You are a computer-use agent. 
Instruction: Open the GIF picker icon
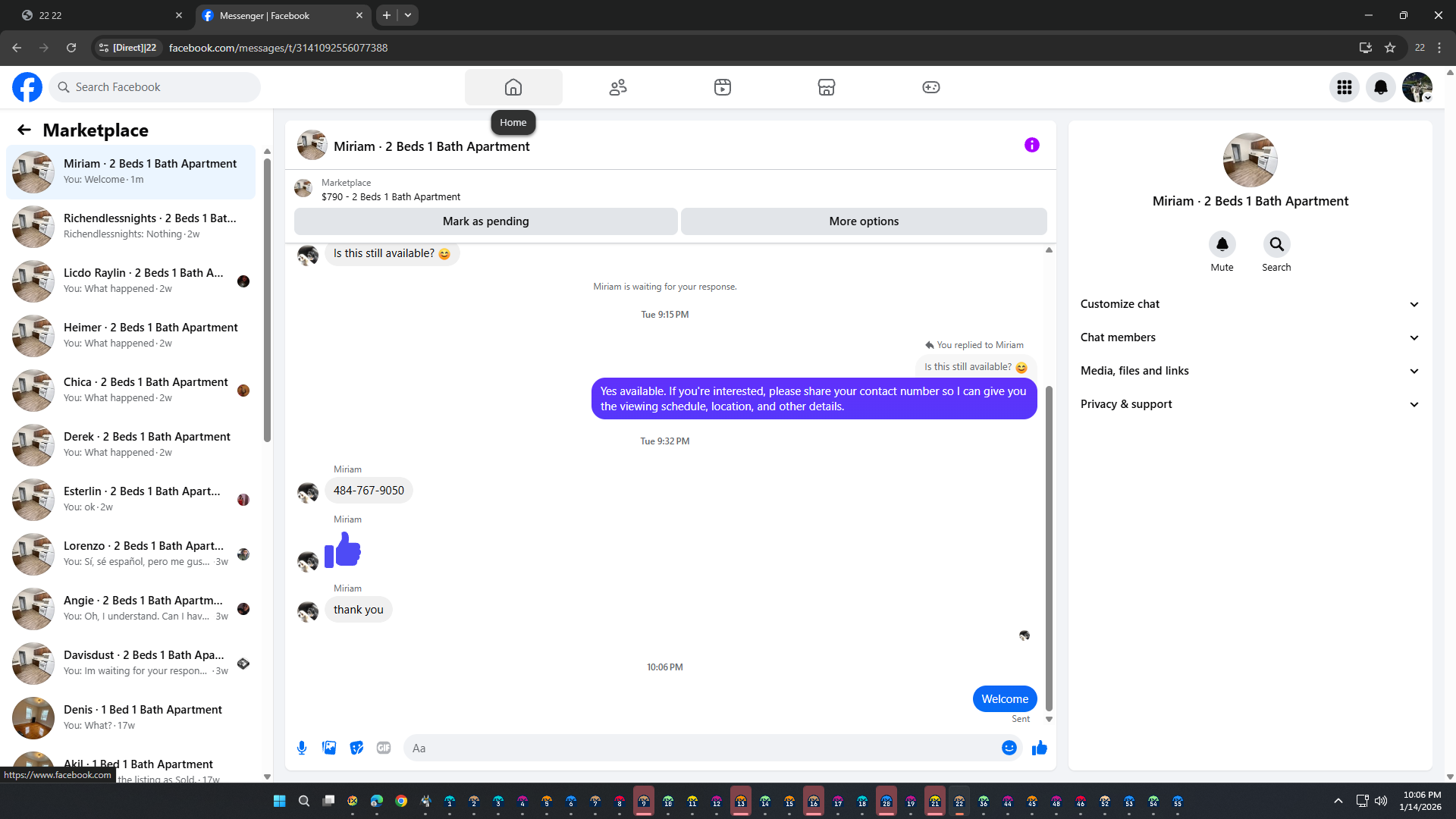(384, 748)
